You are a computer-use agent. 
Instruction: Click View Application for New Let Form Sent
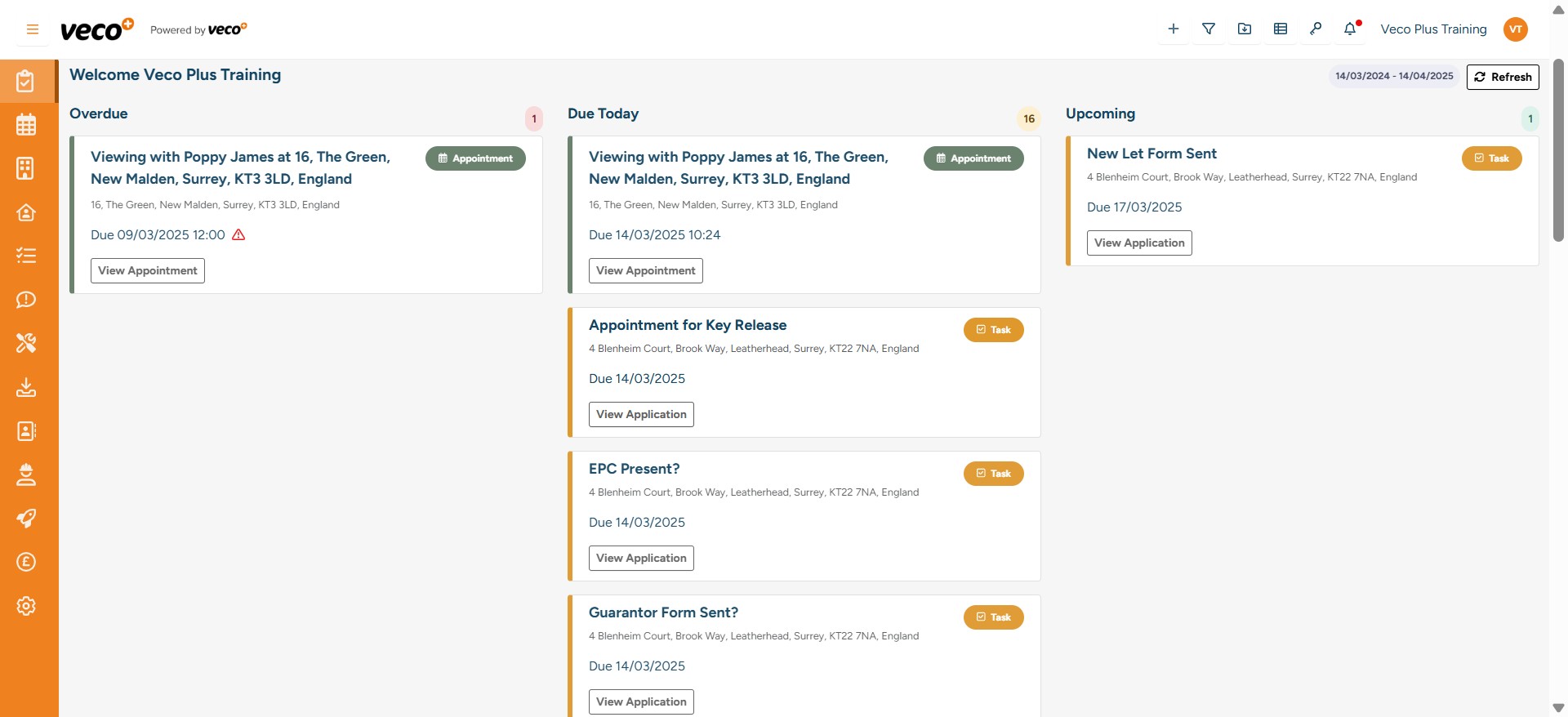click(1139, 243)
